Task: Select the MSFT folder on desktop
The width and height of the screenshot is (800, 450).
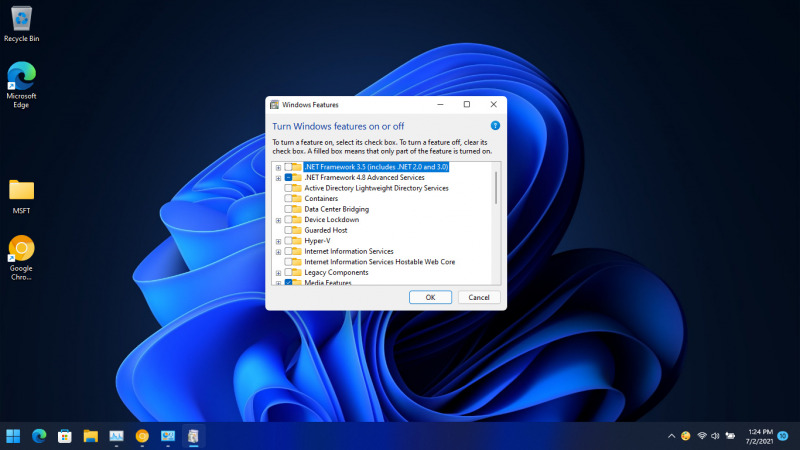Action: point(21,196)
